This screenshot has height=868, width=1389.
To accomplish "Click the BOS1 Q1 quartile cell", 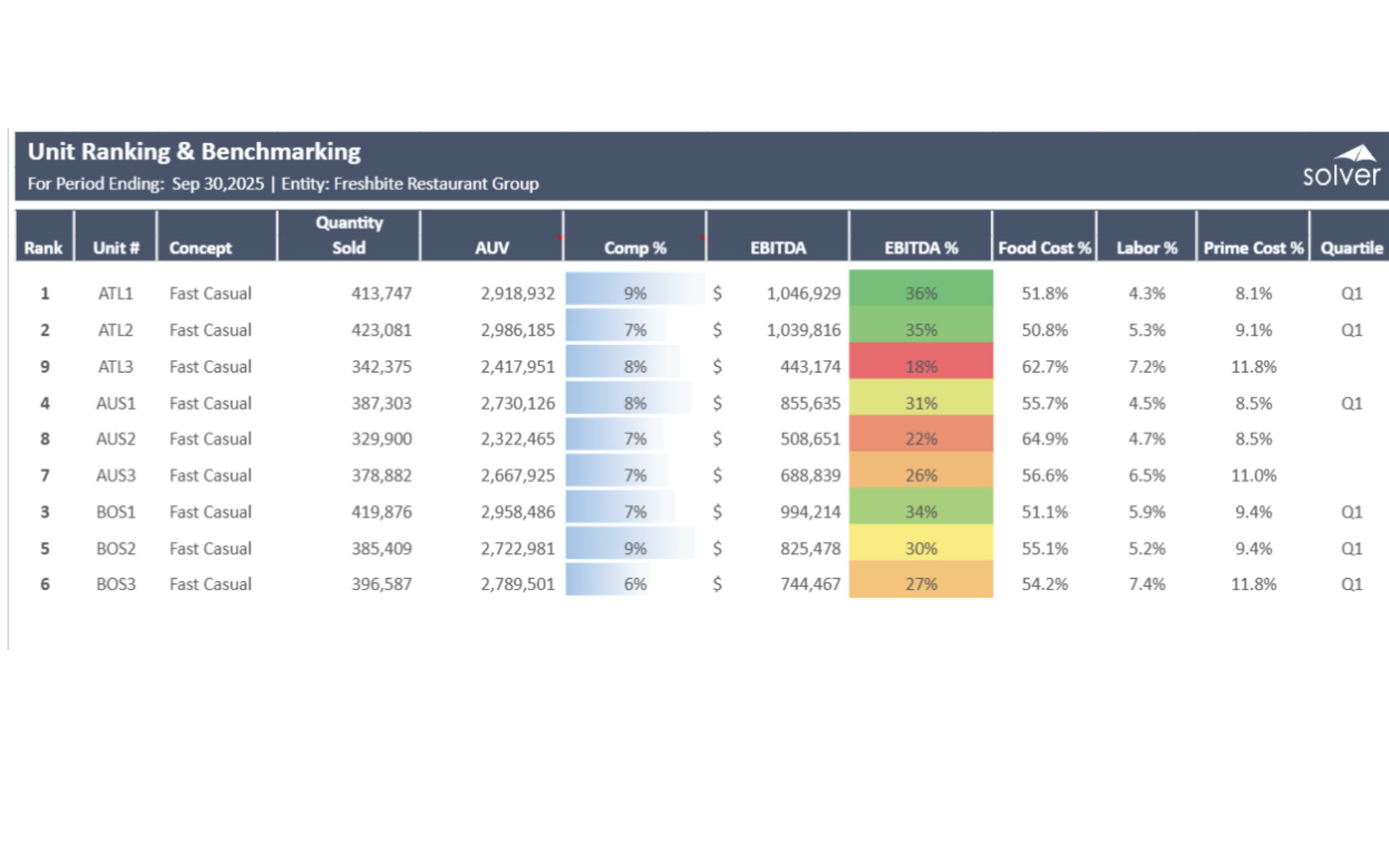I will [x=1351, y=511].
